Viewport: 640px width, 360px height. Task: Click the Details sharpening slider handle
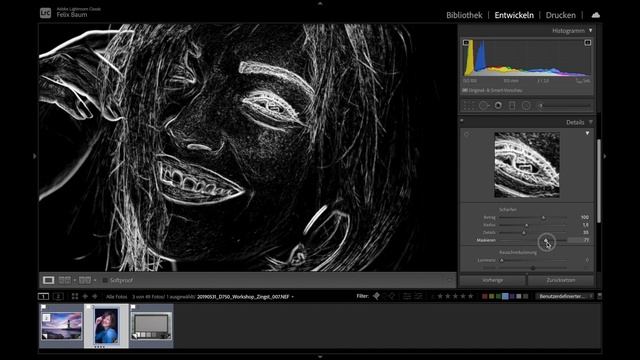point(524,233)
